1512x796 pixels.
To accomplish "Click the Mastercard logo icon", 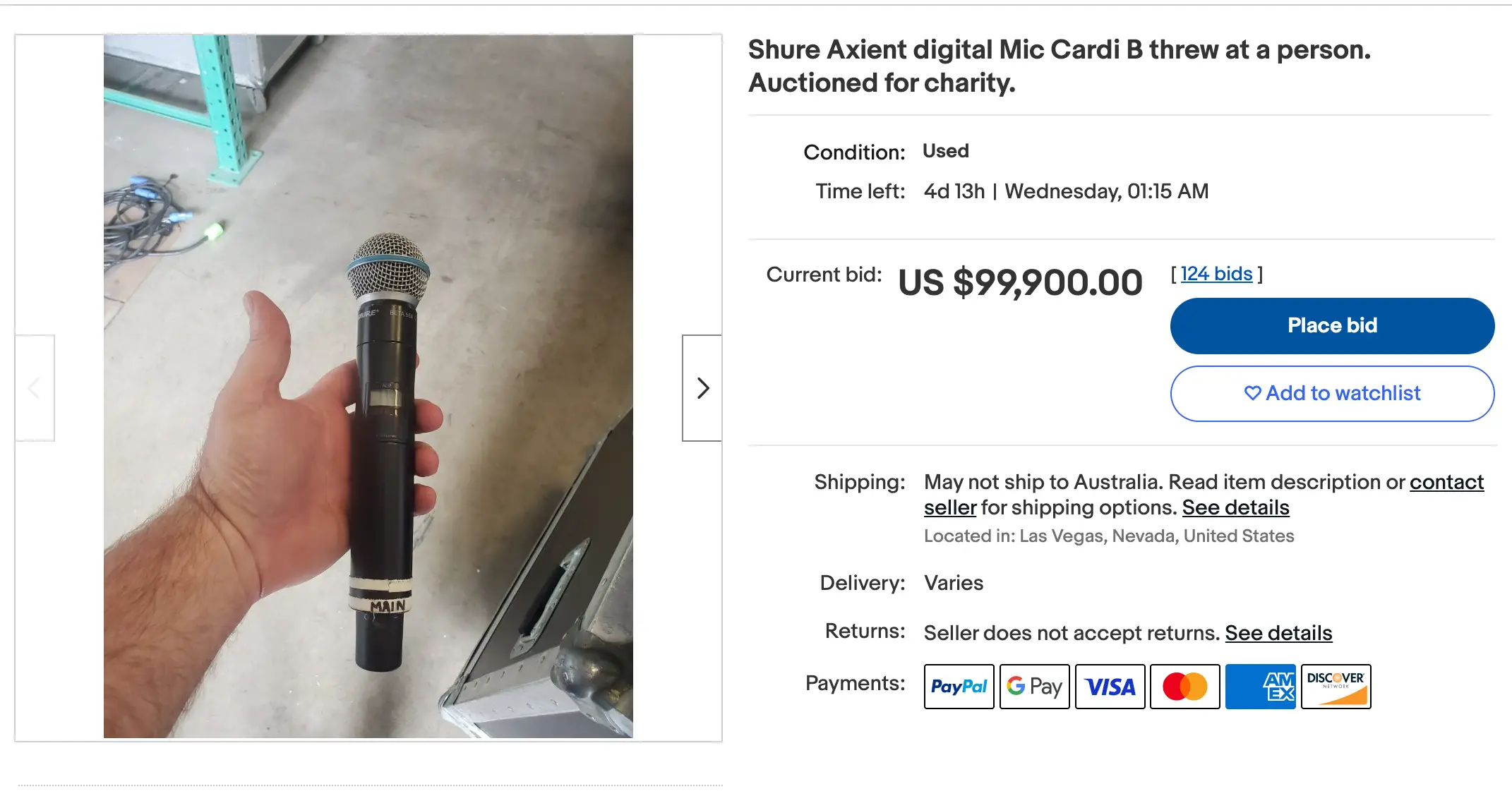I will [x=1185, y=687].
